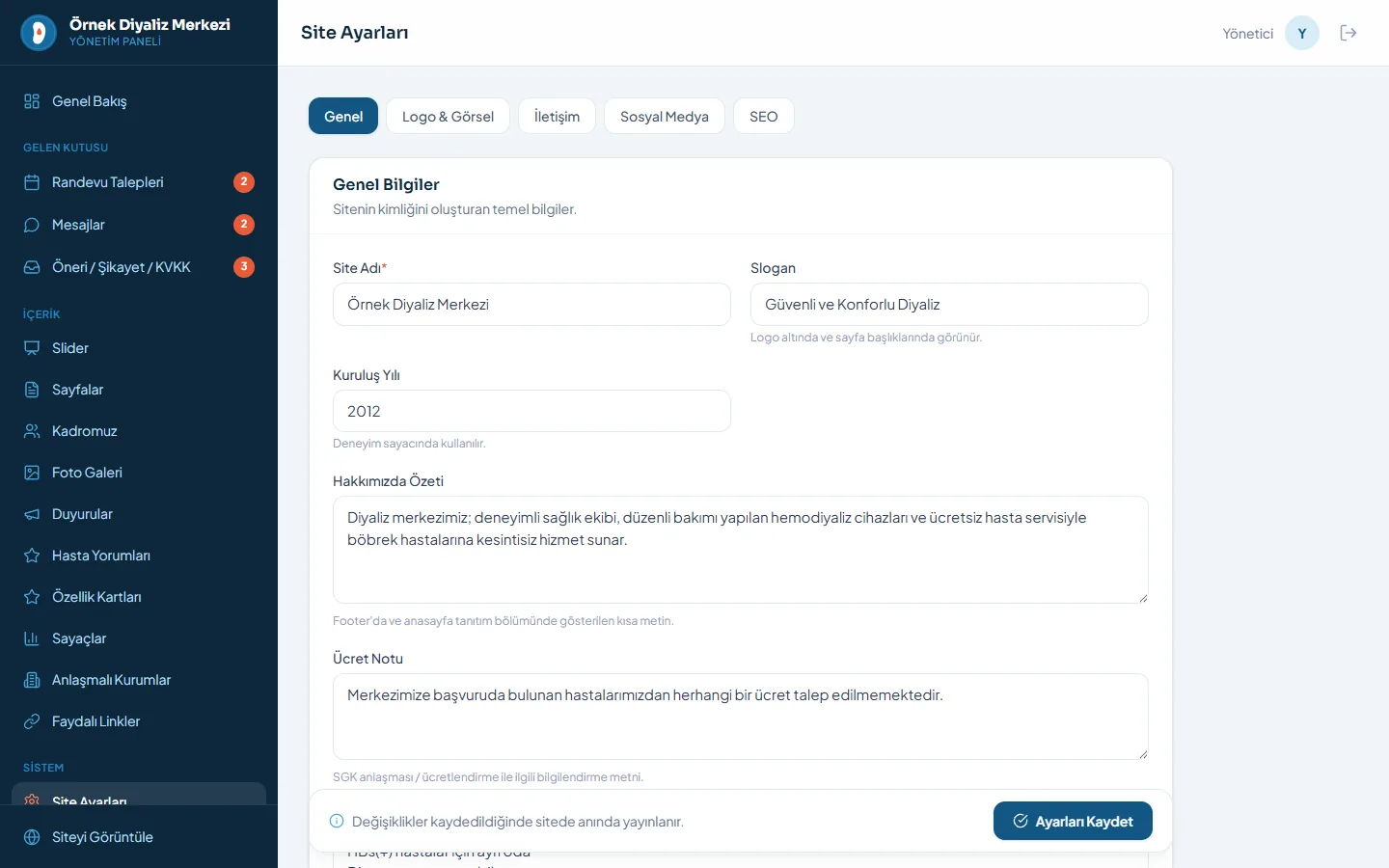Click the Sayfalar document icon
The width and height of the screenshot is (1389, 868).
tap(32, 390)
